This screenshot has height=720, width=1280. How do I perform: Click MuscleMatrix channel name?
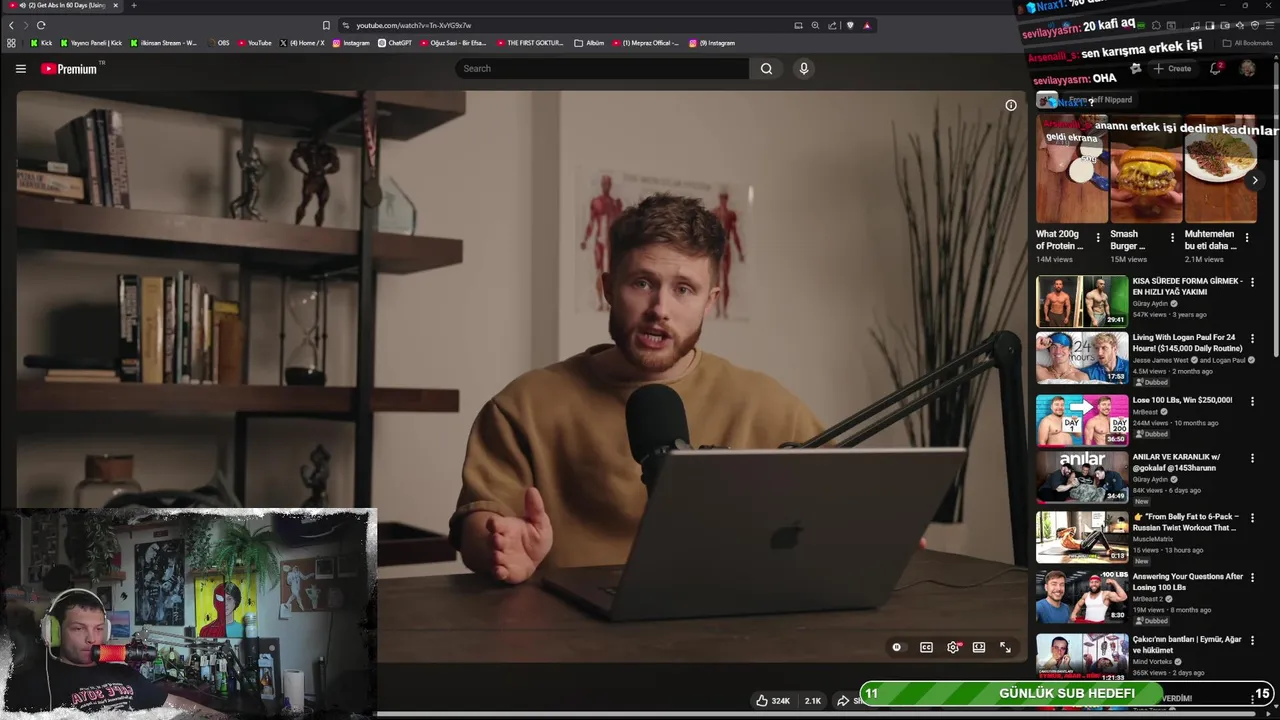click(1153, 539)
